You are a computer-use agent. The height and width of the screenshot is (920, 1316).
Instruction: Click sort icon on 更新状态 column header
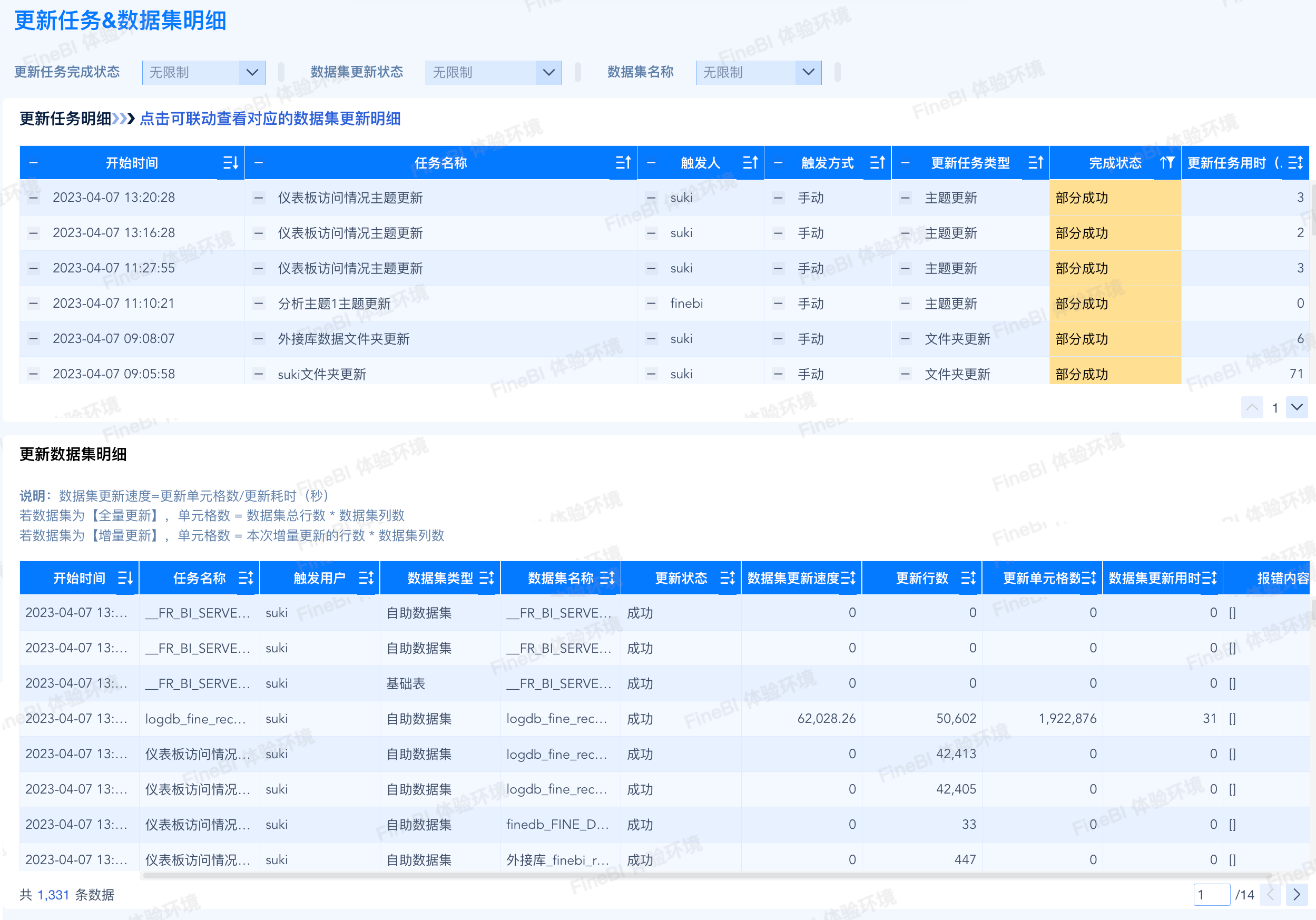pos(728,578)
